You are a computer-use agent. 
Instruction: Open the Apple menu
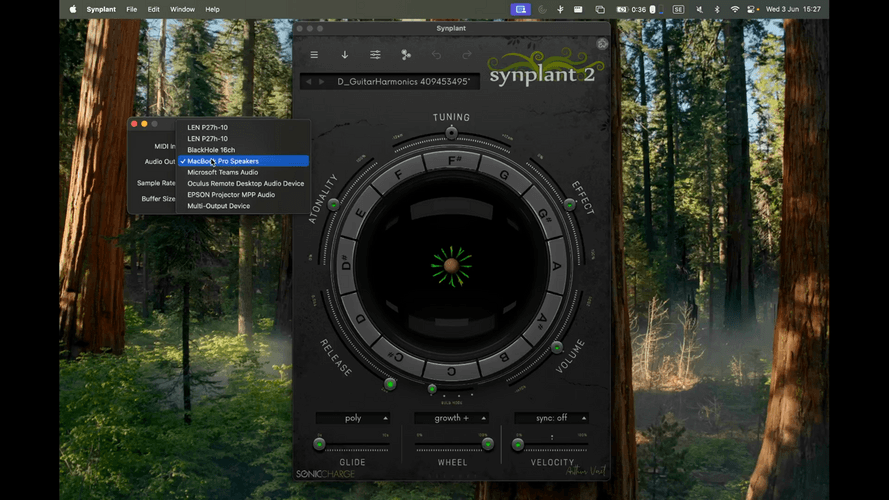pos(73,9)
